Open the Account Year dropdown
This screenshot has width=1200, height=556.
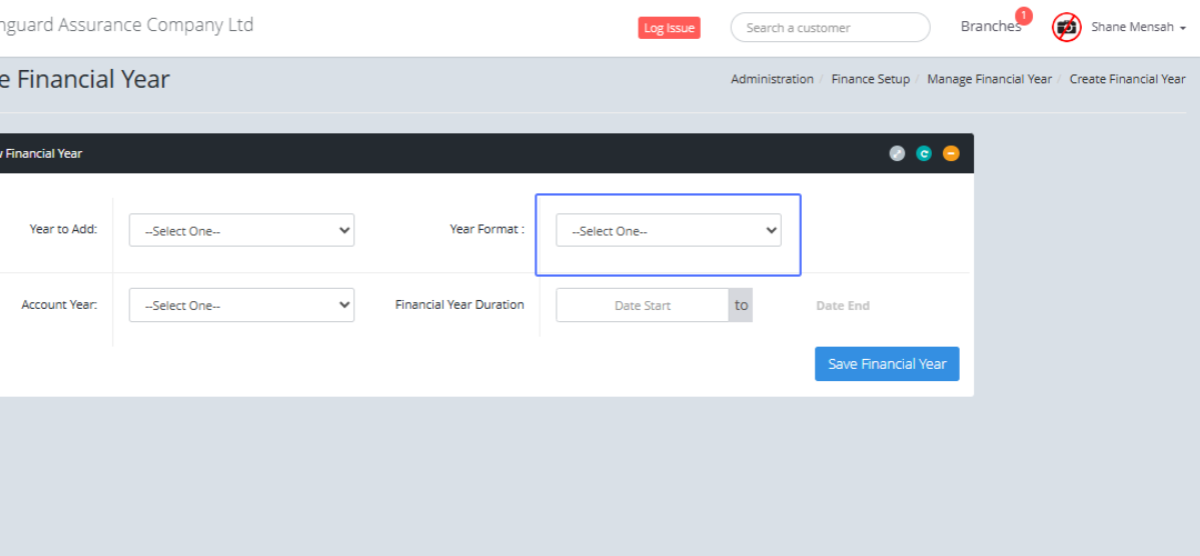[241, 305]
